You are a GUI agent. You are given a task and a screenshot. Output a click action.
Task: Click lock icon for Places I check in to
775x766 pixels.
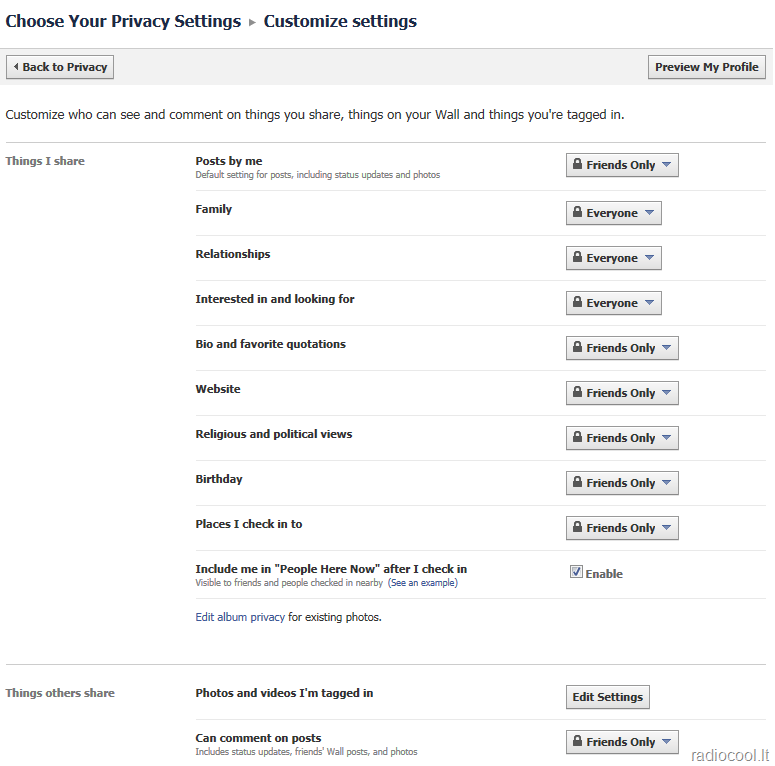(x=577, y=527)
